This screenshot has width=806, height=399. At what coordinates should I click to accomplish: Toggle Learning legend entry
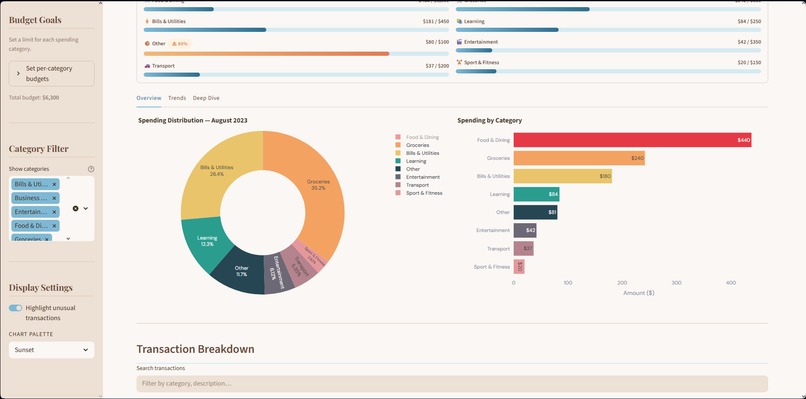coord(411,161)
